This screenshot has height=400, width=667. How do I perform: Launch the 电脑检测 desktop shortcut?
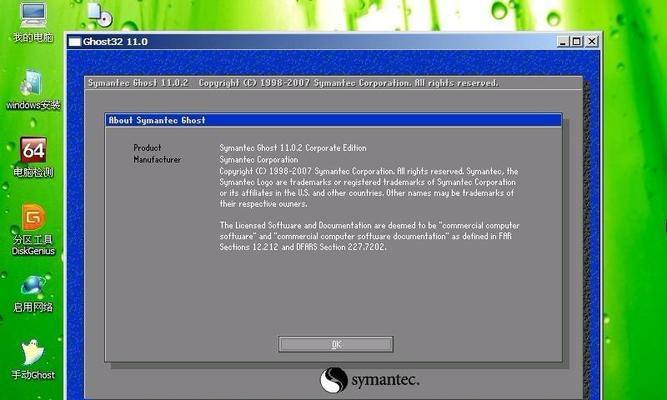point(33,157)
